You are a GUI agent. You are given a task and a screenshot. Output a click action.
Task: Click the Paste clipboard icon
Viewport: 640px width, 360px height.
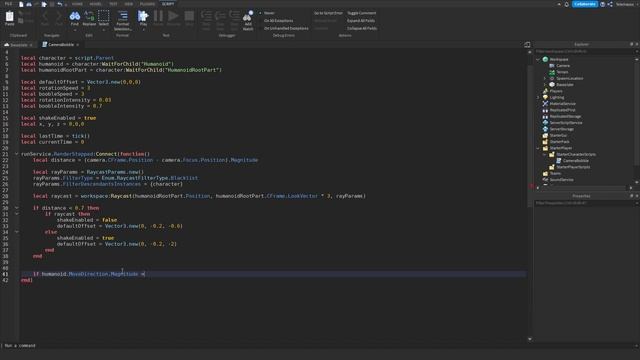9,18
